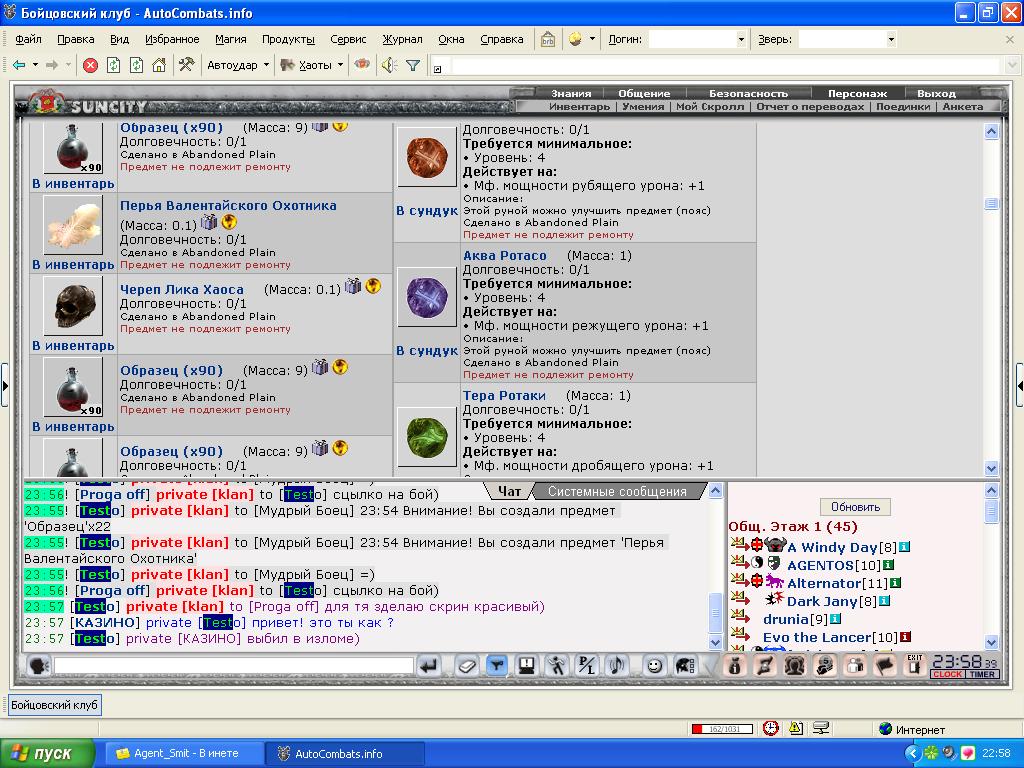Click the yellow drop icon beside Перья Валентайского Охотника
Viewport: 1024px width, 768px height.
tap(229, 222)
